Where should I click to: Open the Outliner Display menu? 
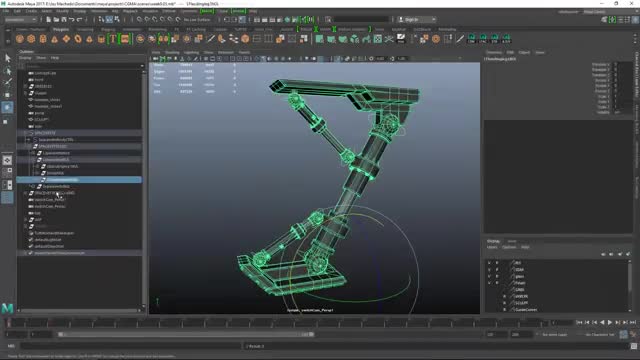pyautogui.click(x=25, y=58)
